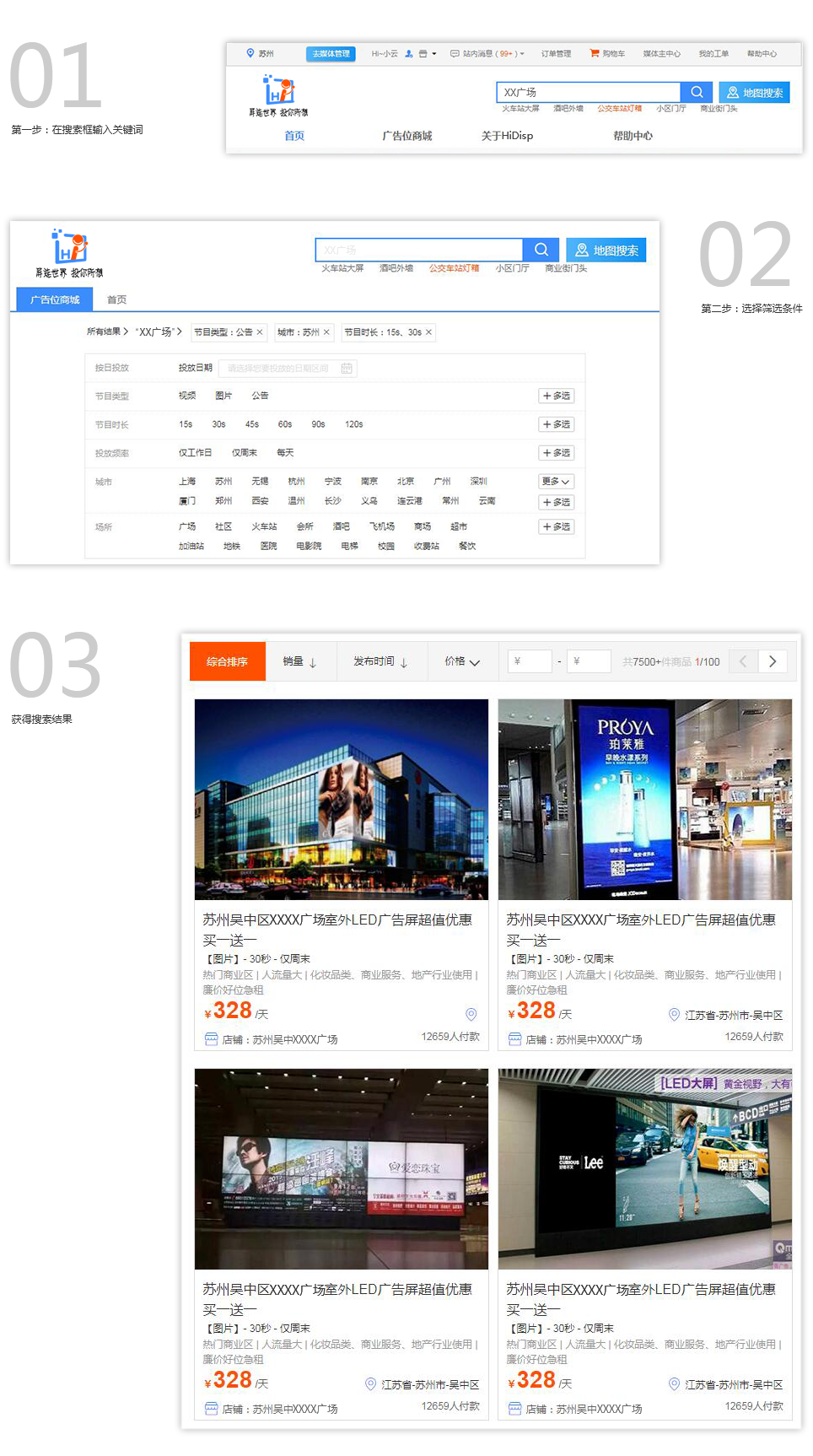Enable 多选 for the 场所 row
Viewport: 813px width, 1456px height.
pyautogui.click(x=557, y=526)
